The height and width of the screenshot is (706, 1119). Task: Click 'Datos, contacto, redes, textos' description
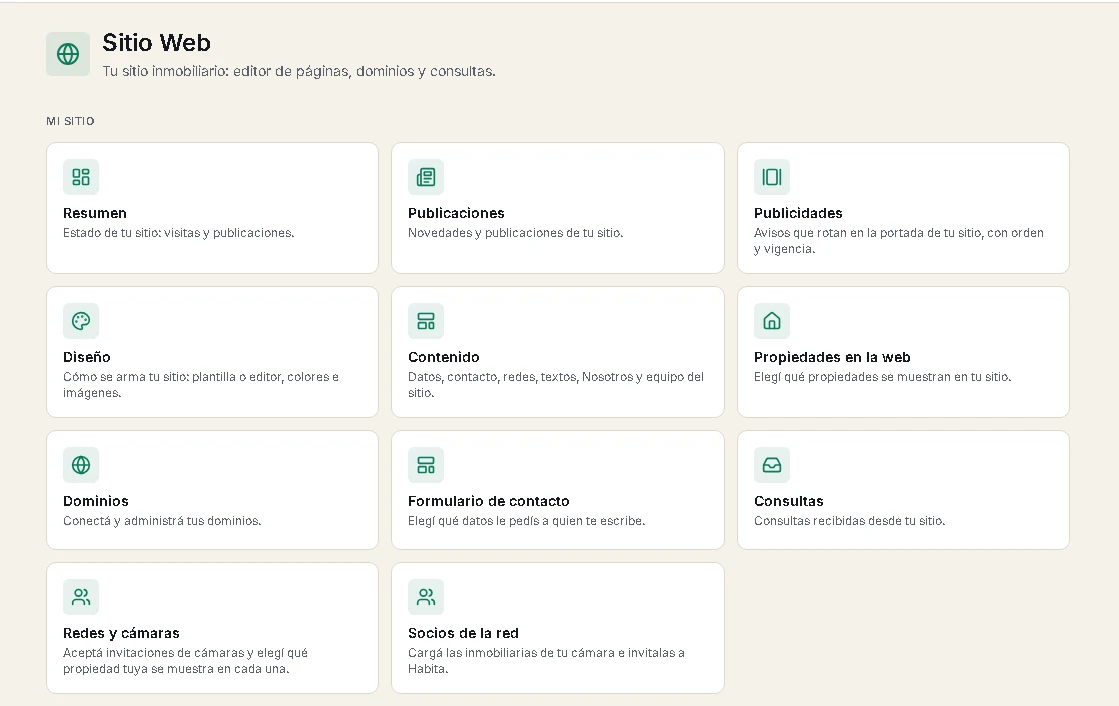[x=556, y=385]
